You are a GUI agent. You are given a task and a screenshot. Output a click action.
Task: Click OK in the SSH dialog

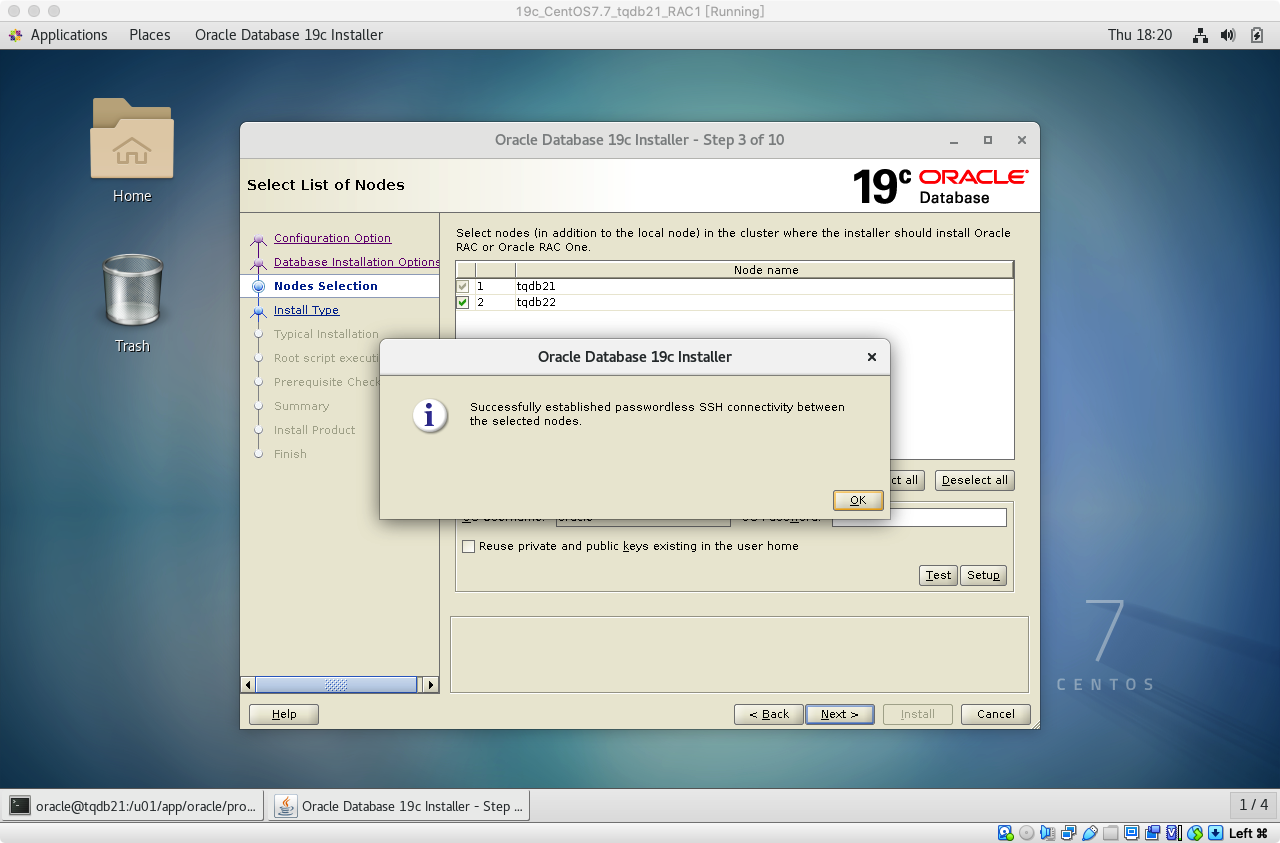pyautogui.click(x=858, y=500)
